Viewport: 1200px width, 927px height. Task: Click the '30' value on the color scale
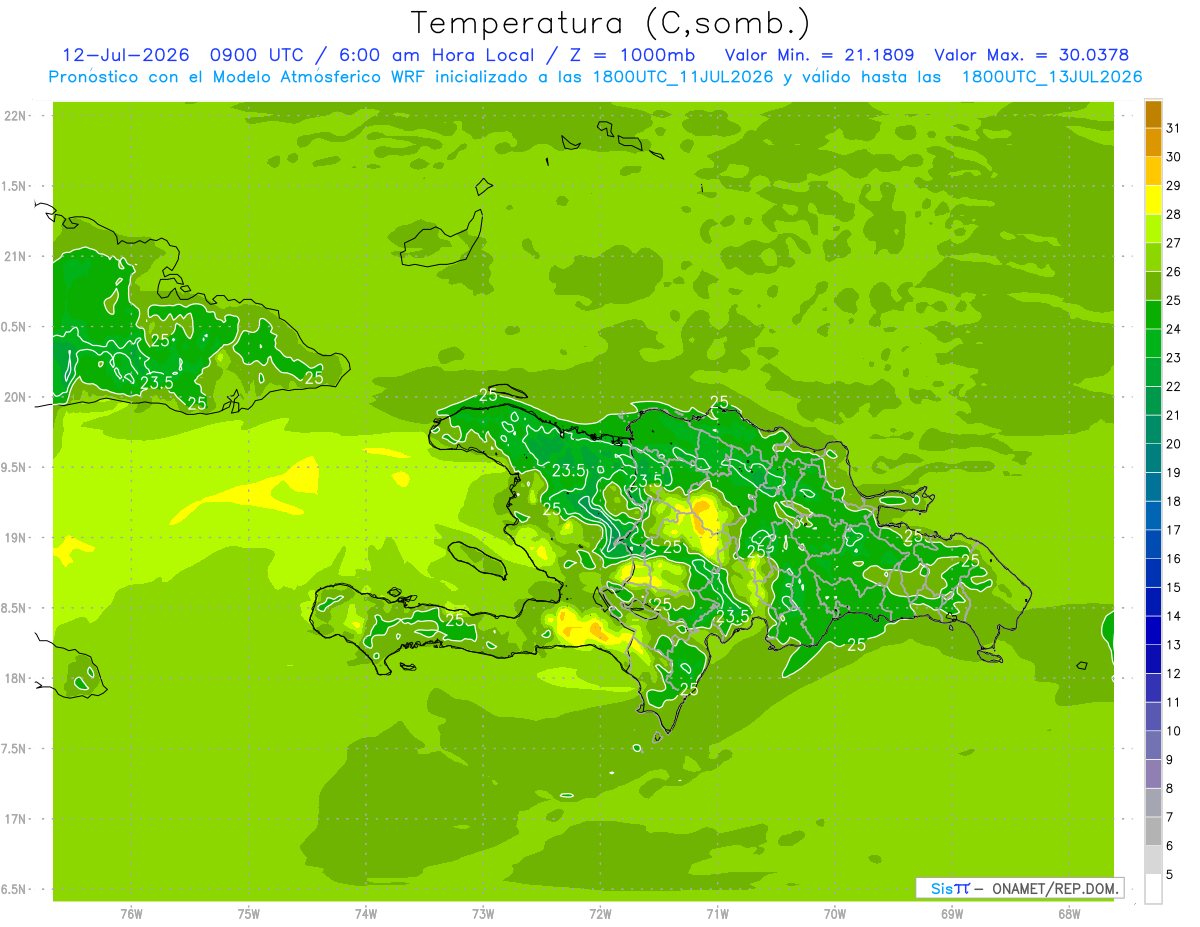1174,156
